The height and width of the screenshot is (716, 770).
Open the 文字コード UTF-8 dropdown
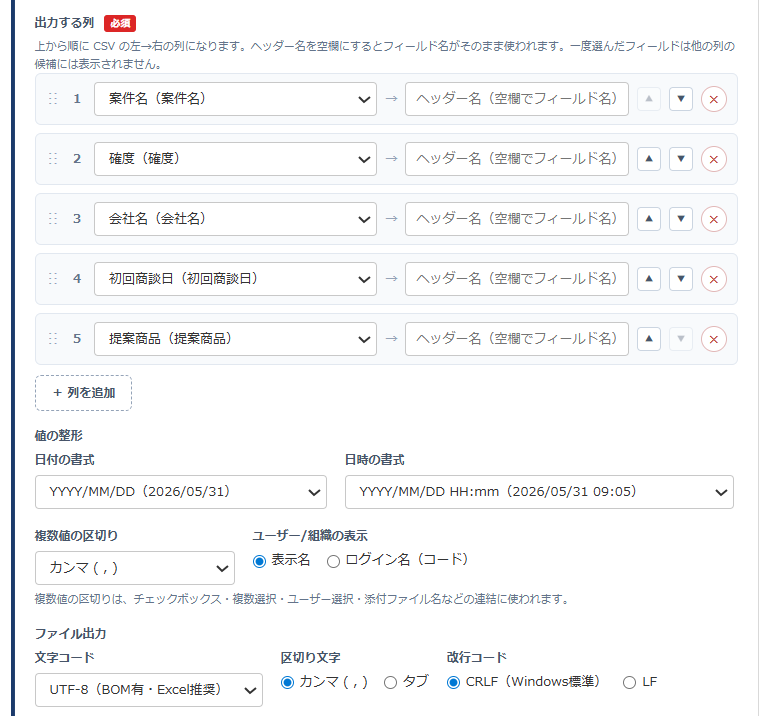pos(149,690)
